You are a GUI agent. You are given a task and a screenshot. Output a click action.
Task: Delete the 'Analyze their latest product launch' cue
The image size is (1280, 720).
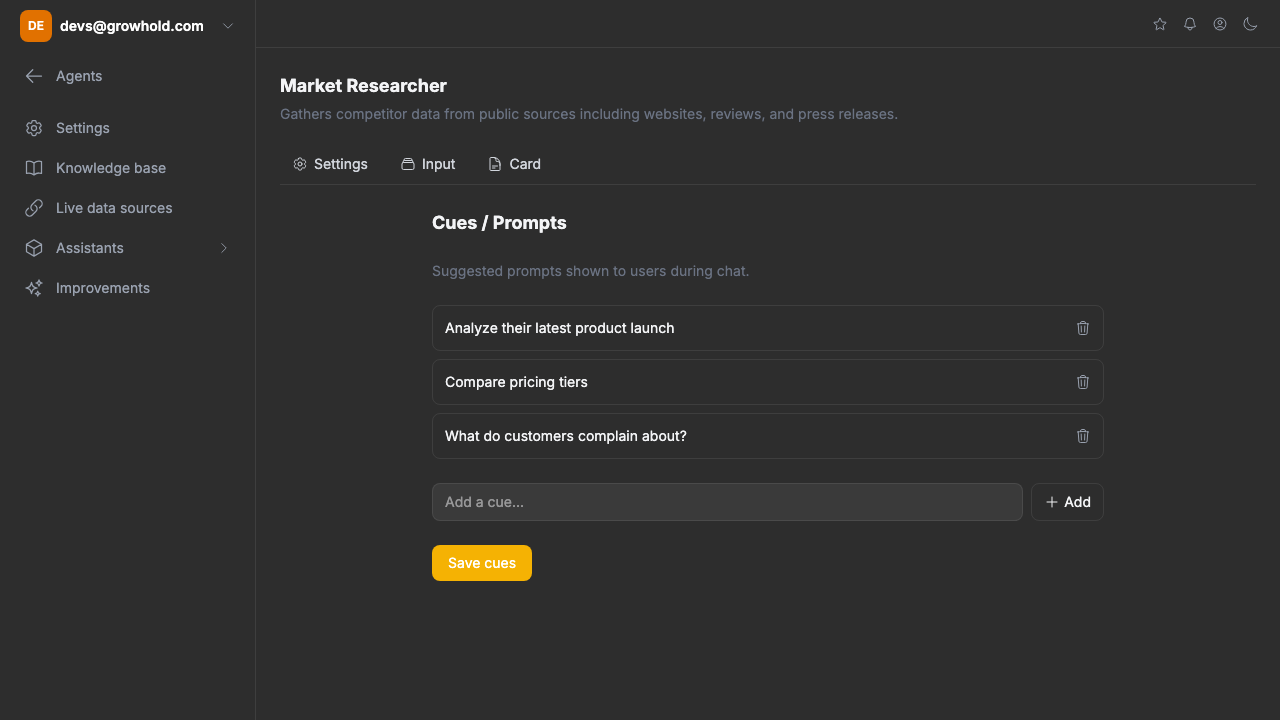(x=1083, y=328)
